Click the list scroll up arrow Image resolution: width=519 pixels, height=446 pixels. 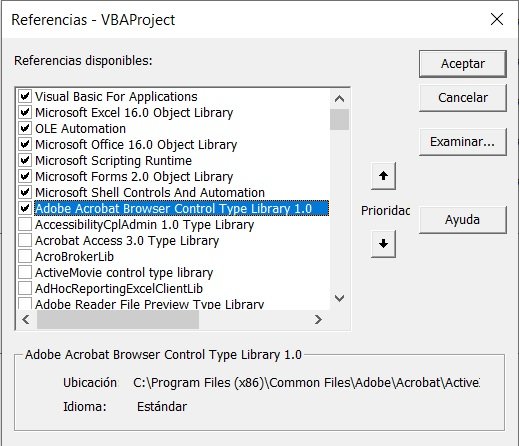pyautogui.click(x=339, y=99)
